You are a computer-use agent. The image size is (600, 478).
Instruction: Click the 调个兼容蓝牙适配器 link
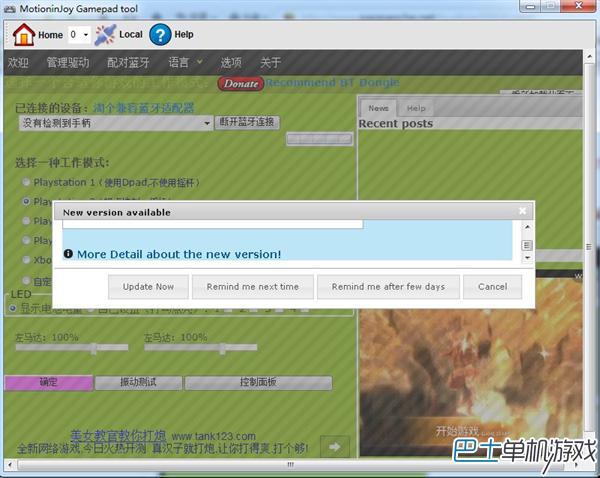143,108
